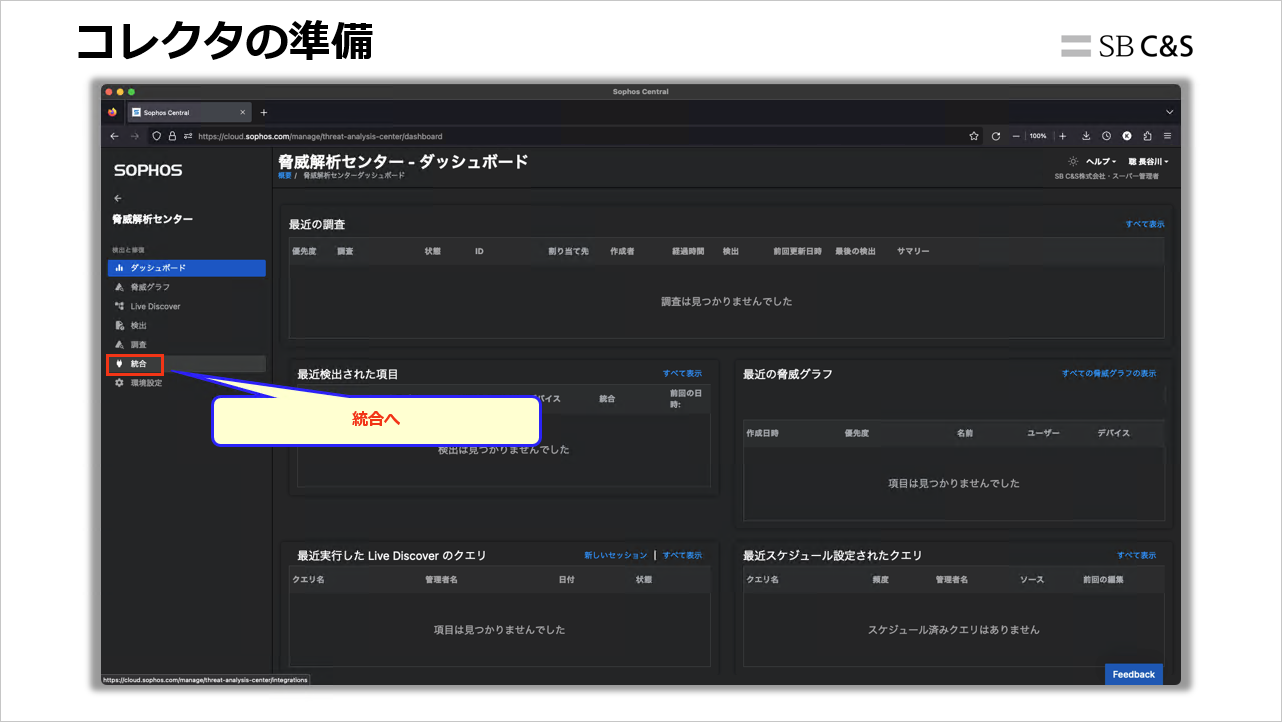Image resolution: width=1282 pixels, height=722 pixels.
Task: Click the browser Forward button
Action: tap(135, 136)
